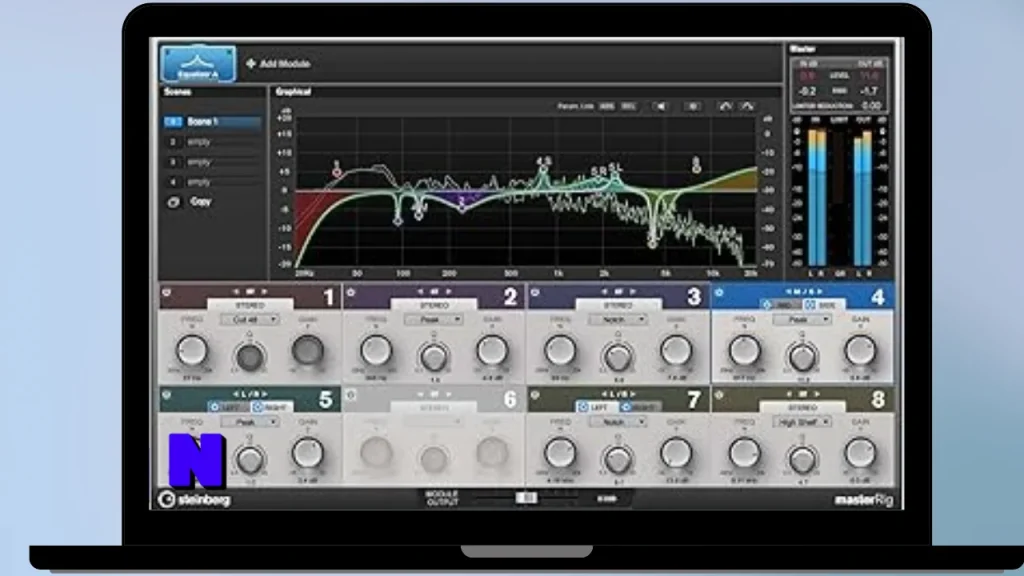Click the Copy scene icon
Image resolution: width=1024 pixels, height=576 pixels.
pyautogui.click(x=173, y=202)
